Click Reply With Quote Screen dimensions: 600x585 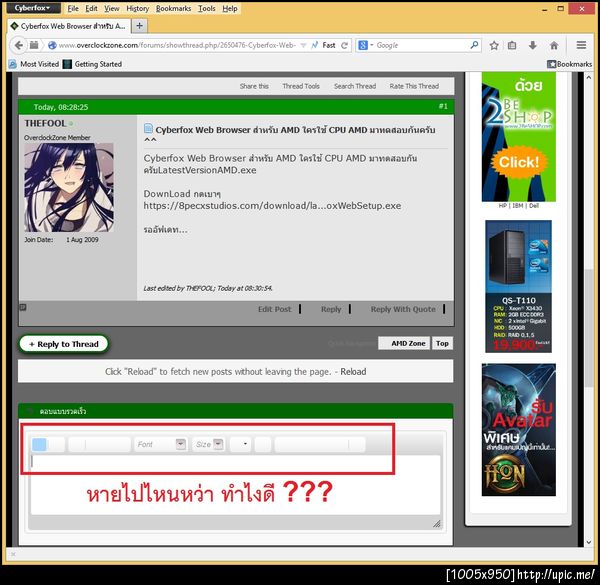[x=403, y=309]
